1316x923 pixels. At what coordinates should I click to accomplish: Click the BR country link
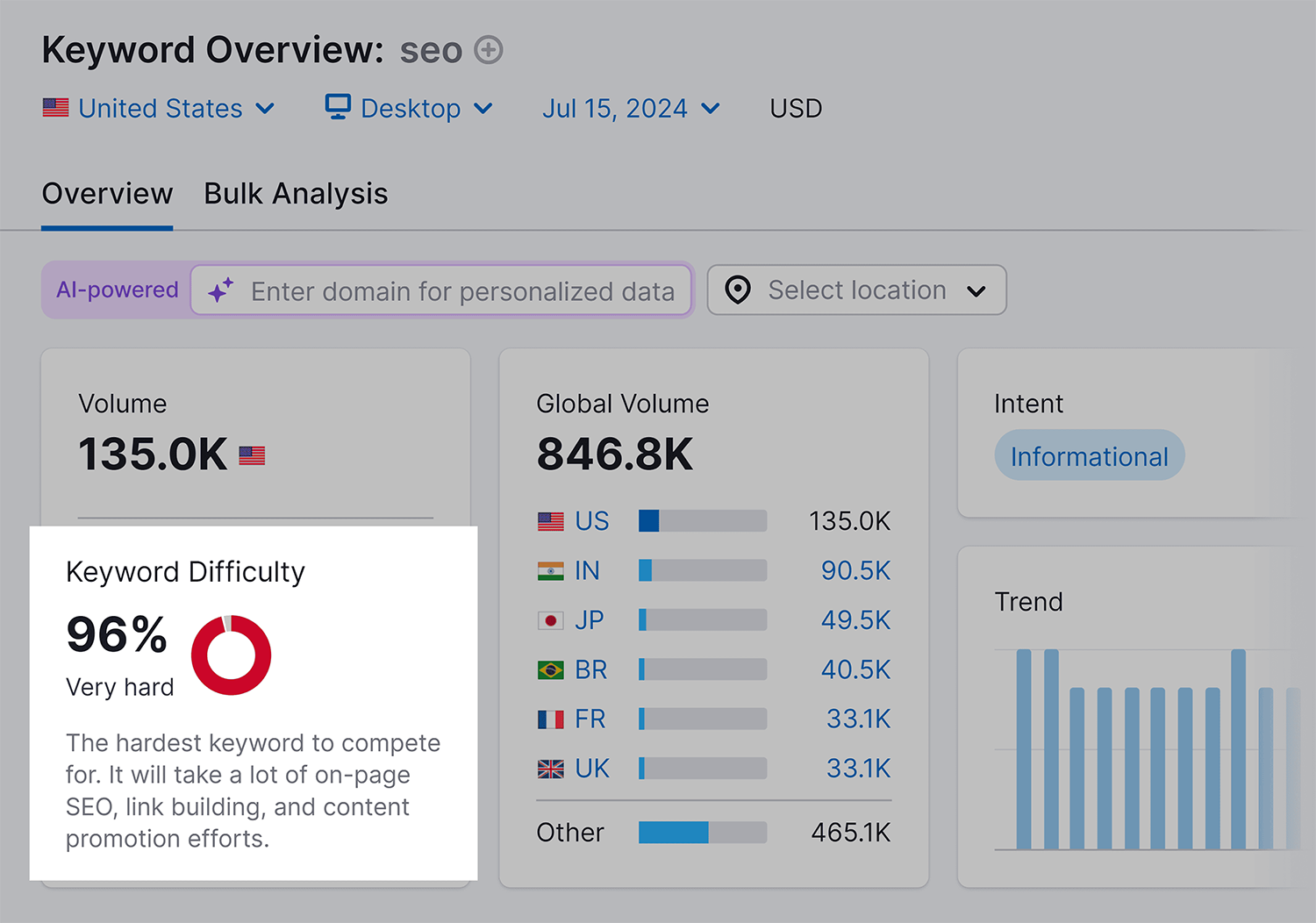coord(591,669)
